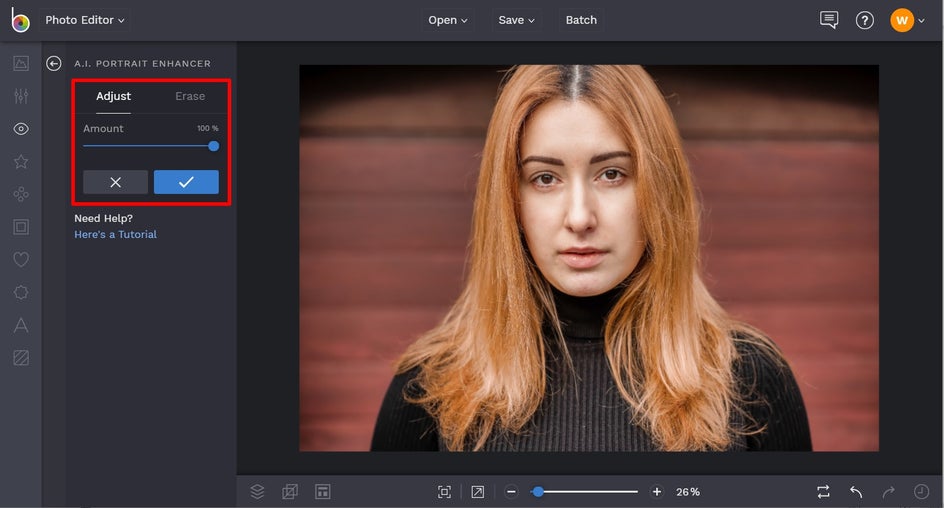Viewport: 944px width, 508px height.
Task: Open the Image Manager sidebar icon
Action: pyautogui.click(x=21, y=63)
